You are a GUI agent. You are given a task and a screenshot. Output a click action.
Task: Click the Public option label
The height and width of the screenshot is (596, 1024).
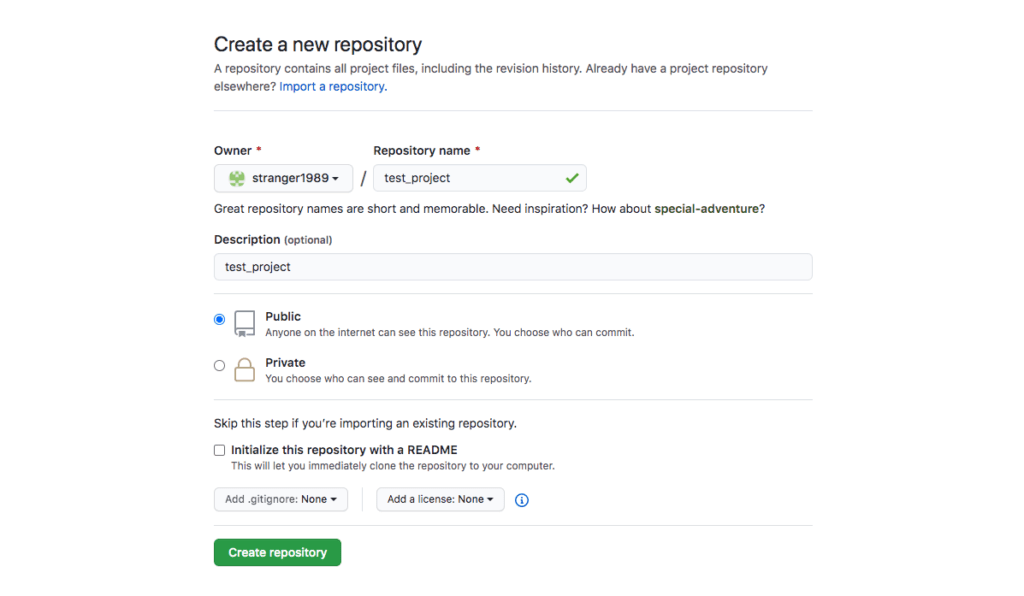[283, 317]
